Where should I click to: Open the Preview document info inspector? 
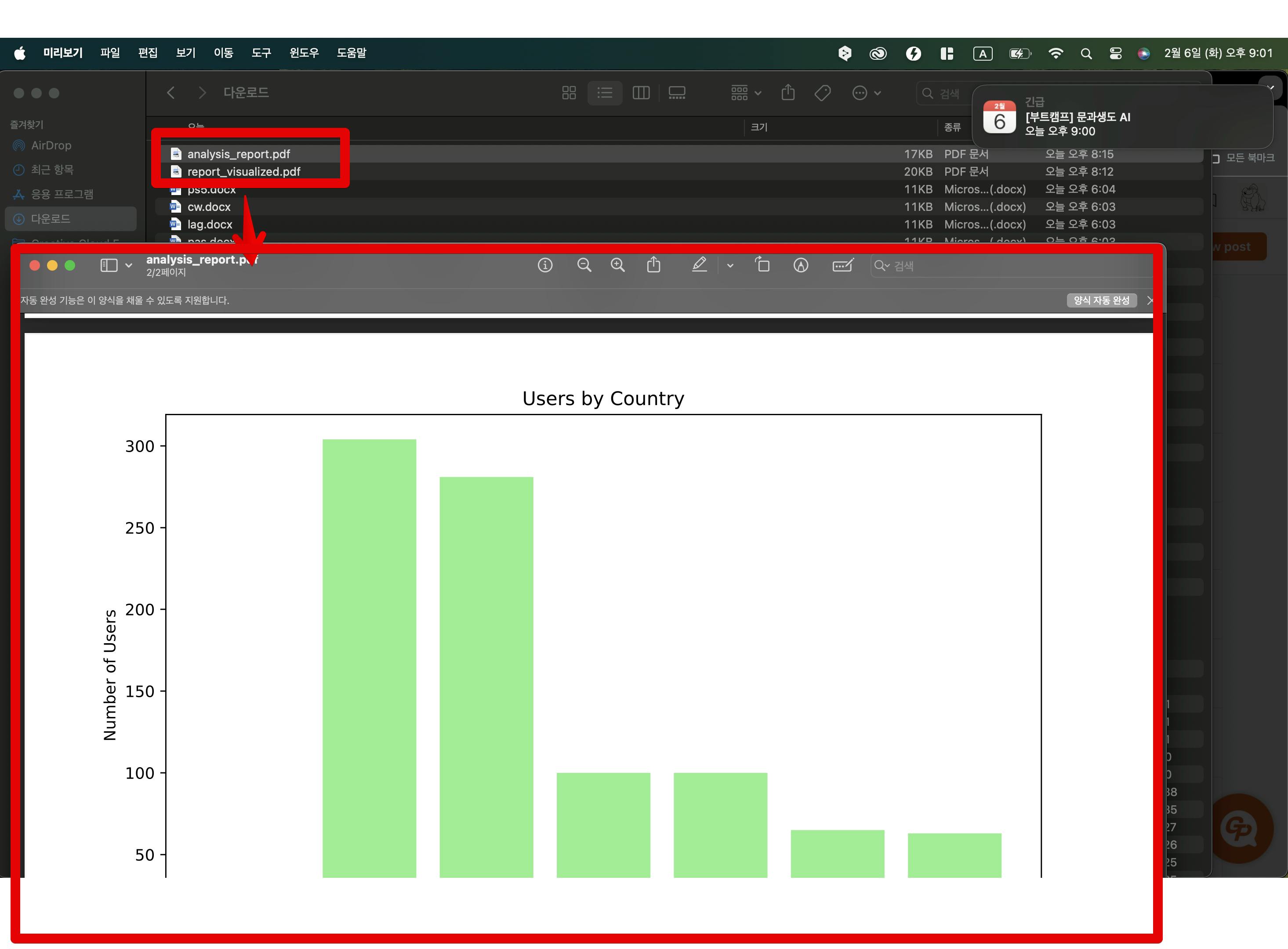pos(545,265)
